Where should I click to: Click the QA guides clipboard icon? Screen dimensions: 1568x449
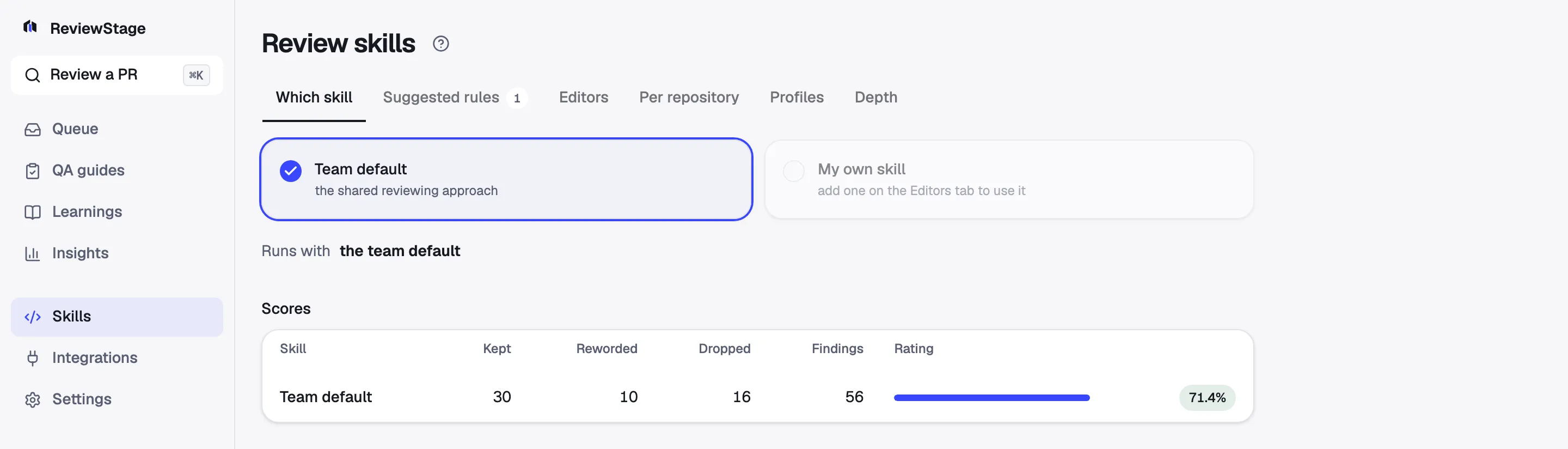pyautogui.click(x=32, y=171)
